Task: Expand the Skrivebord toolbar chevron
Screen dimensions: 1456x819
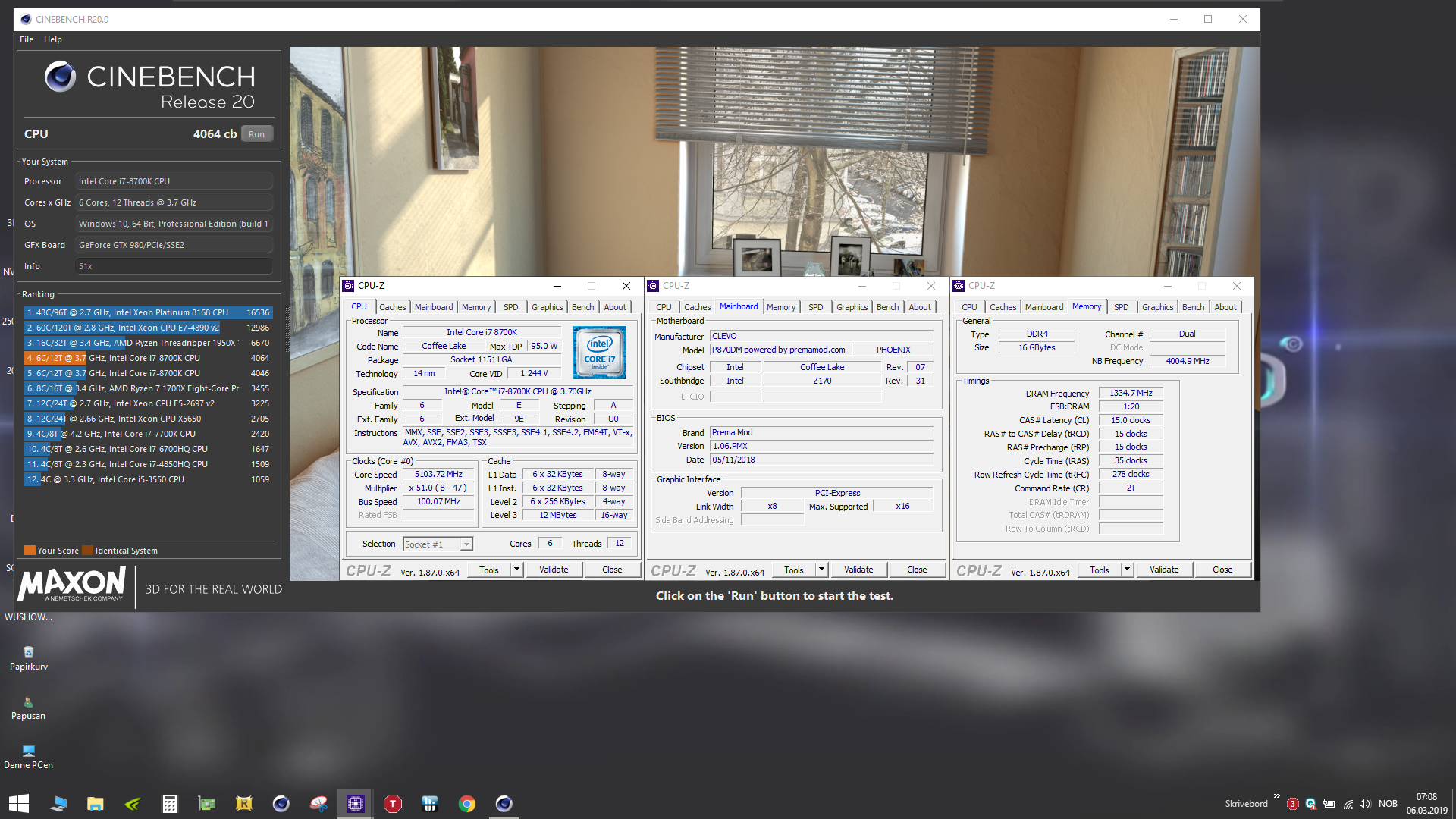Action: [x=1277, y=796]
